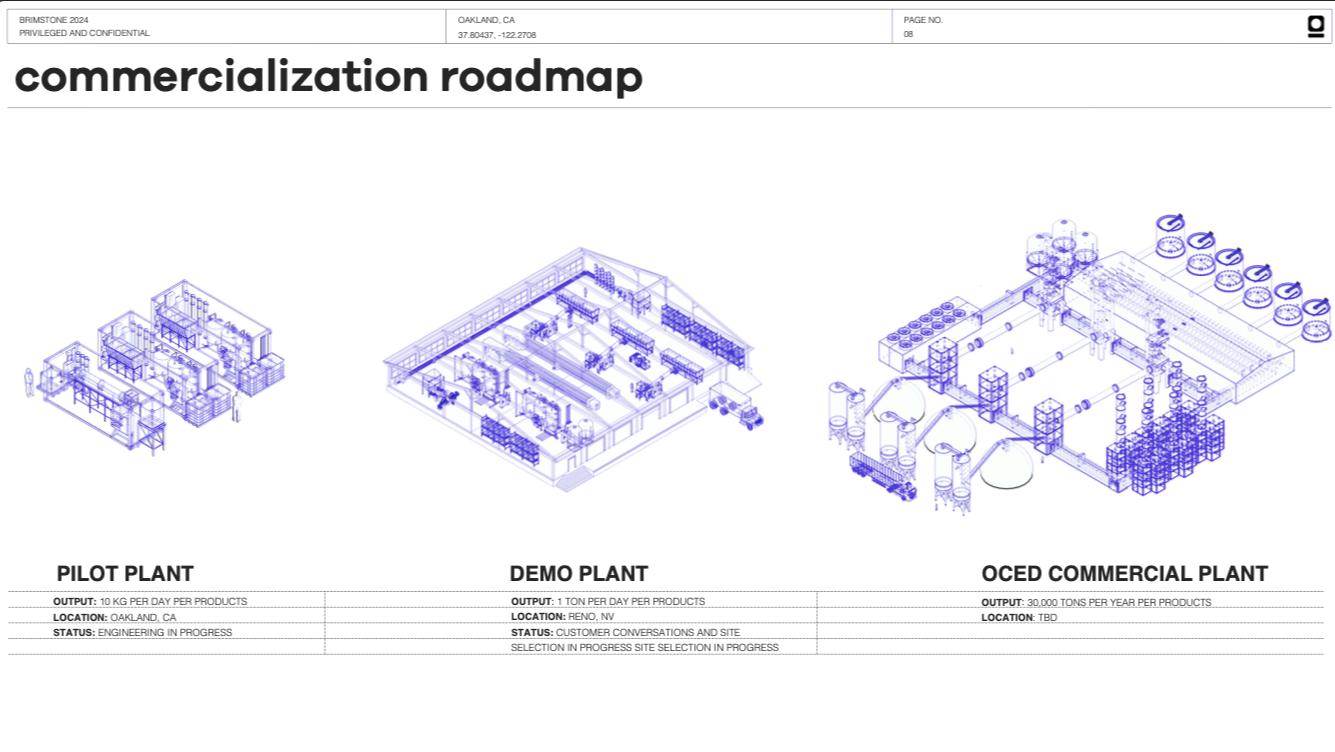Click the DEMO PLANT heading
1335x752 pixels.
click(578, 573)
